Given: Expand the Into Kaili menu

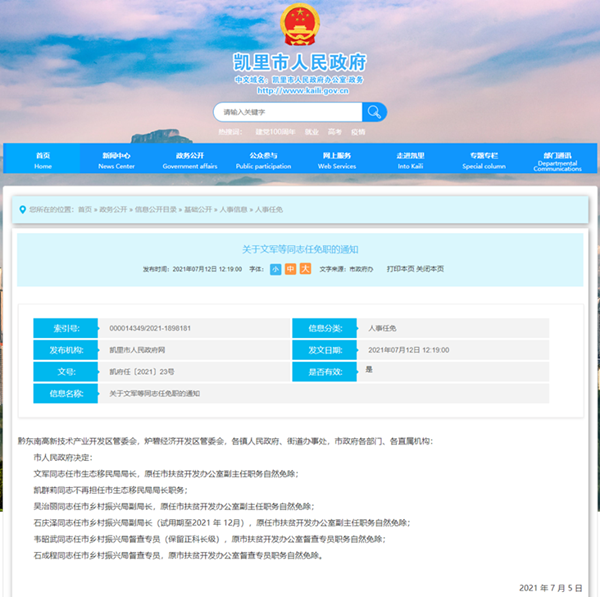Looking at the screenshot, I should (x=410, y=160).
